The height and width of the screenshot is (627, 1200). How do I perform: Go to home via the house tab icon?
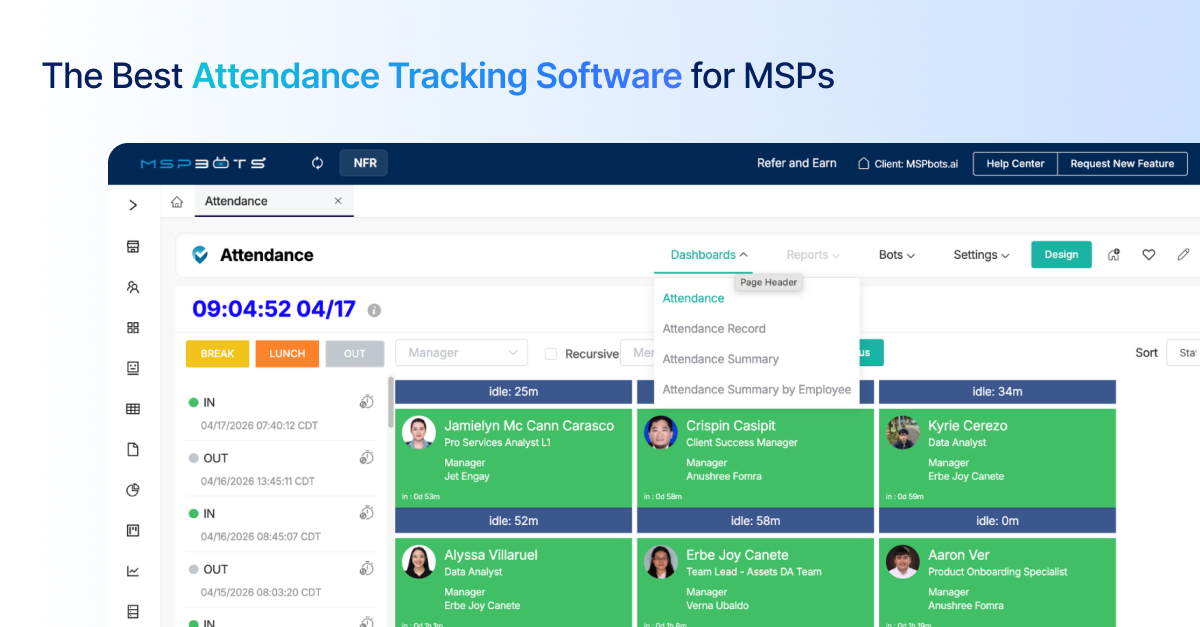click(177, 202)
